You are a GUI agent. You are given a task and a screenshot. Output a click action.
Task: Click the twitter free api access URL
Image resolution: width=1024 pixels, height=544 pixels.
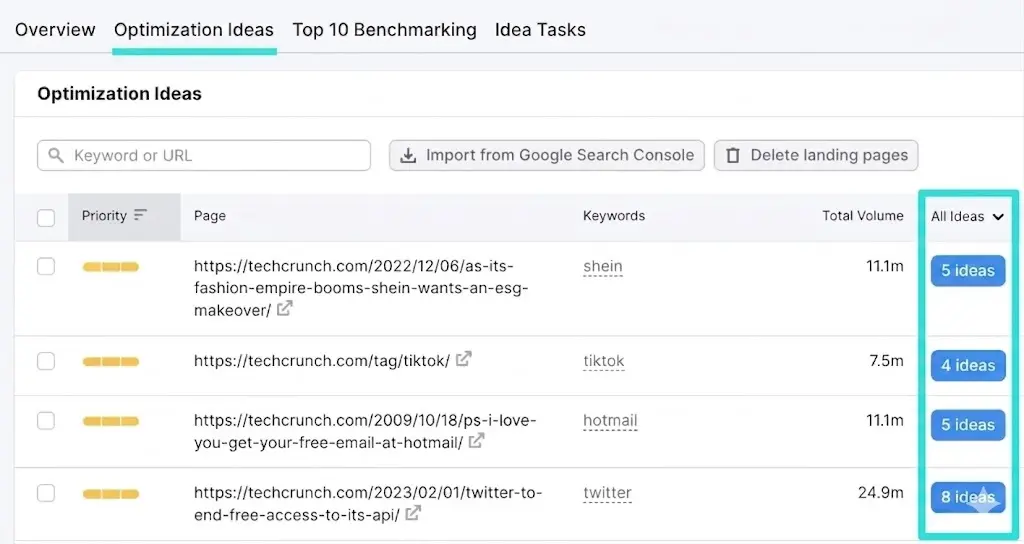pyautogui.click(x=368, y=504)
